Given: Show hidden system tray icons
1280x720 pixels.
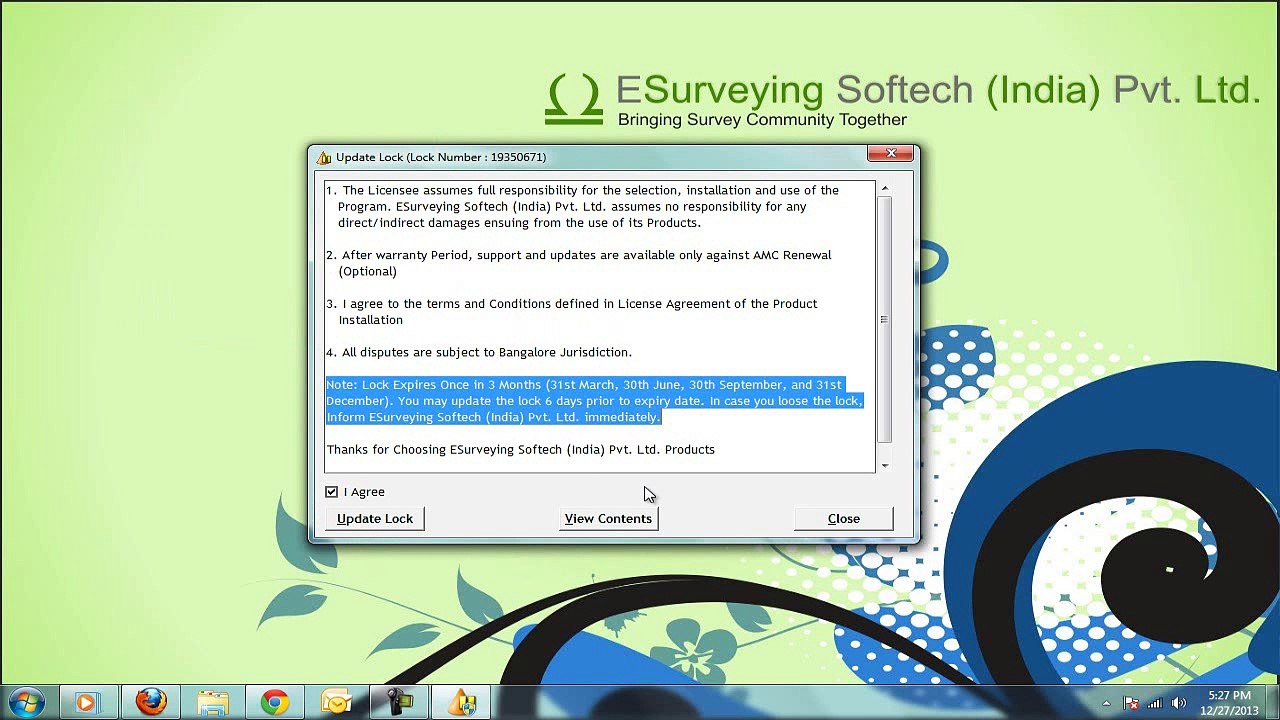Looking at the screenshot, I should tap(1106, 703).
